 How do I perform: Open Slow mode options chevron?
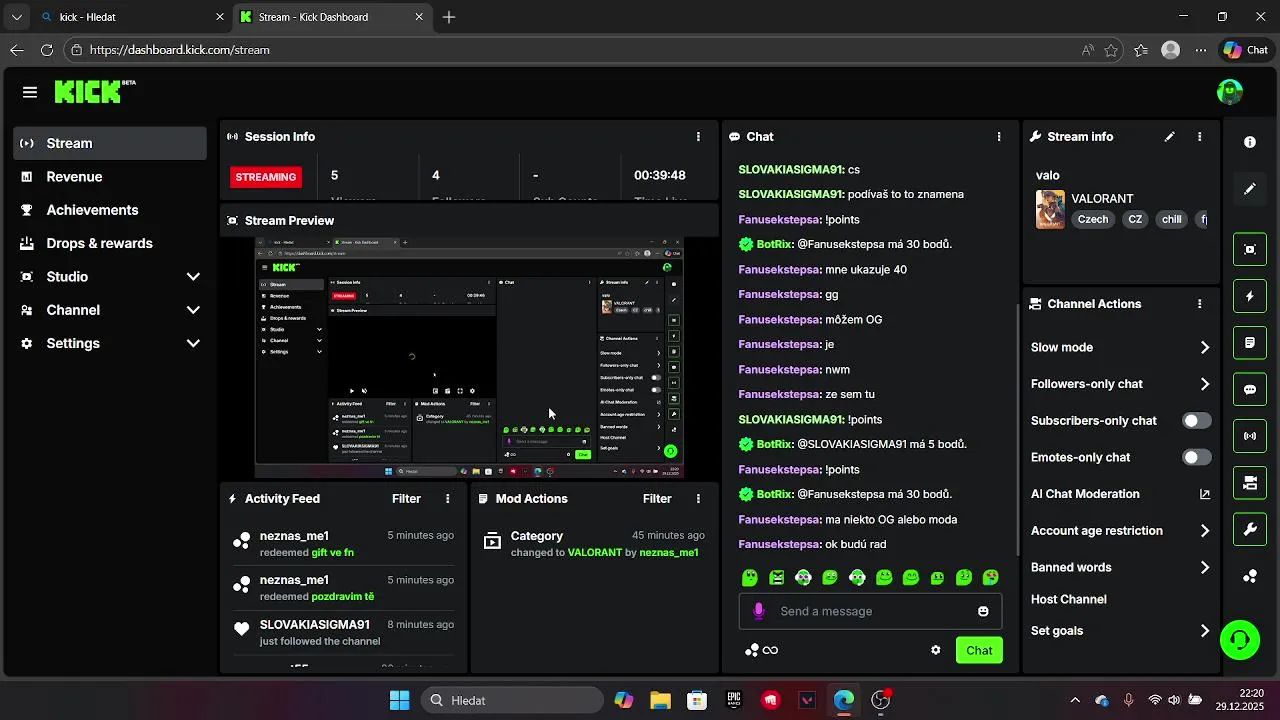[x=1204, y=347]
